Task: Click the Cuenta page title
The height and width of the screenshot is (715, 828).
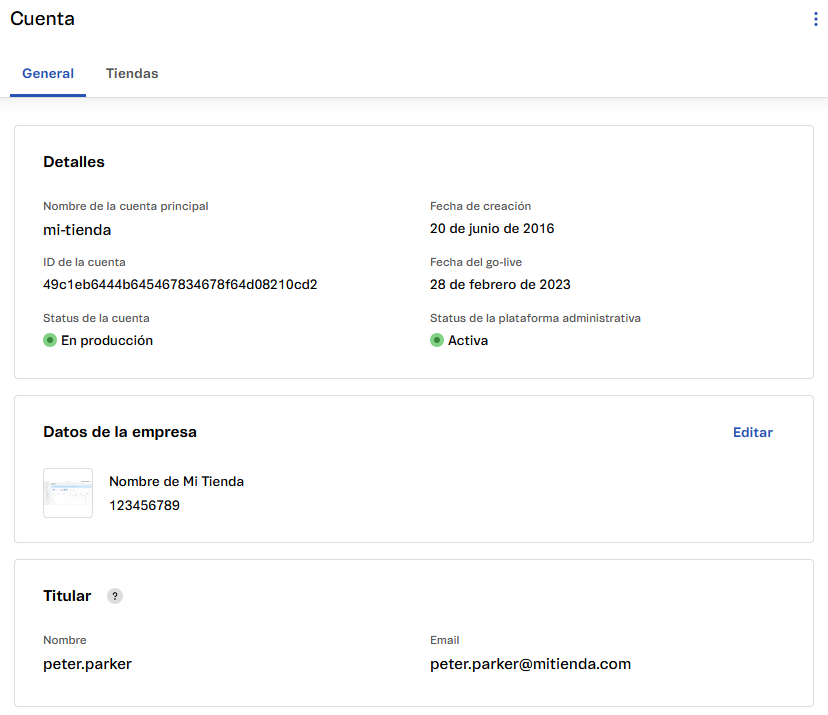Action: pyautogui.click(x=42, y=18)
